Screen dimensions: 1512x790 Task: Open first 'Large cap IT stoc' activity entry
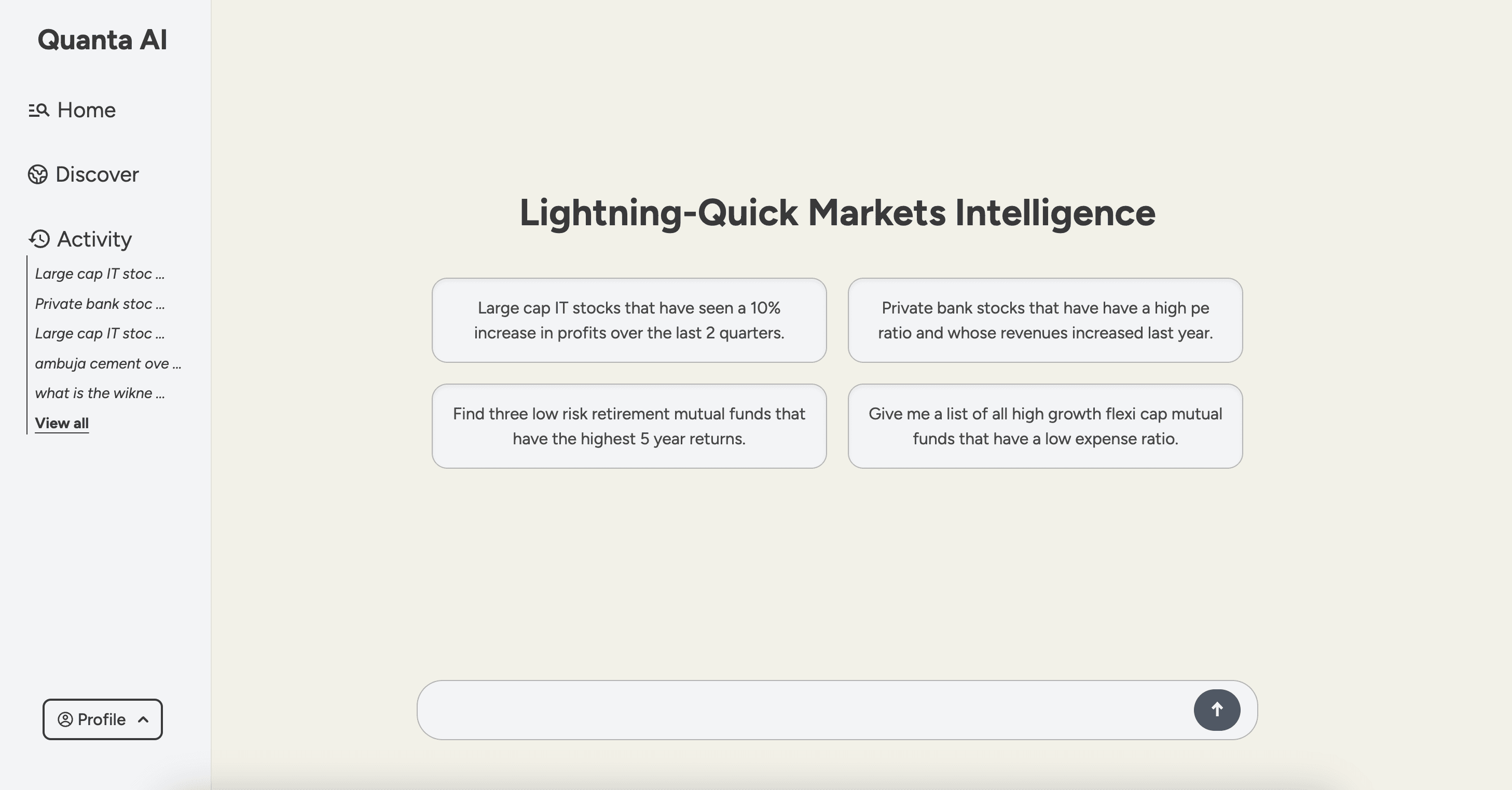click(x=99, y=274)
